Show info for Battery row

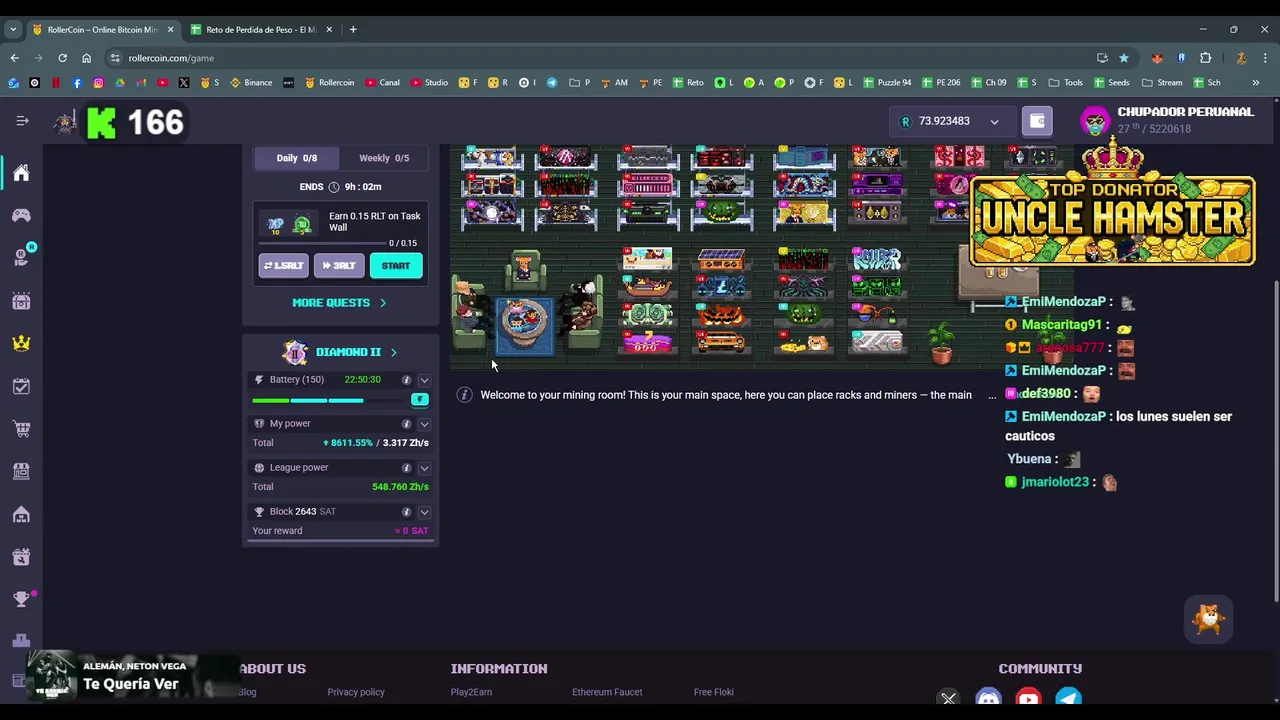(406, 380)
